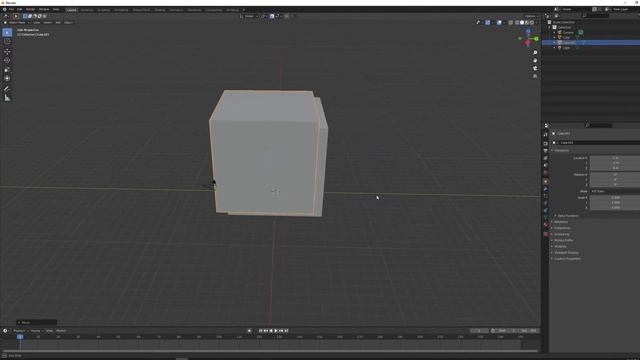The height and width of the screenshot is (360, 640).
Task: Select the Cube.001 row in outliner
Action: (x=591, y=42)
